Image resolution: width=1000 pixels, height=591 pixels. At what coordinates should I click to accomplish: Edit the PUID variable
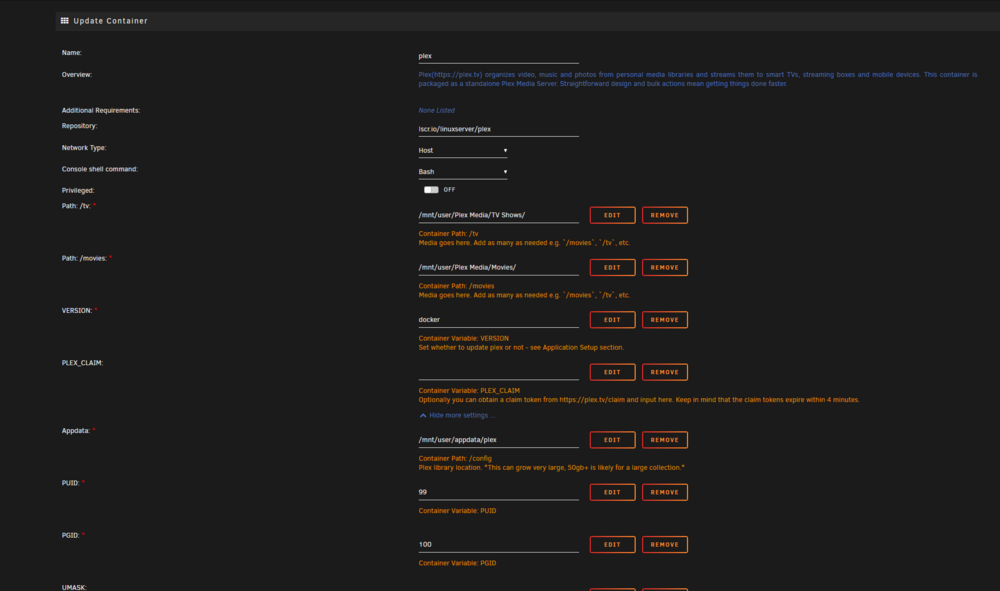[x=612, y=492]
